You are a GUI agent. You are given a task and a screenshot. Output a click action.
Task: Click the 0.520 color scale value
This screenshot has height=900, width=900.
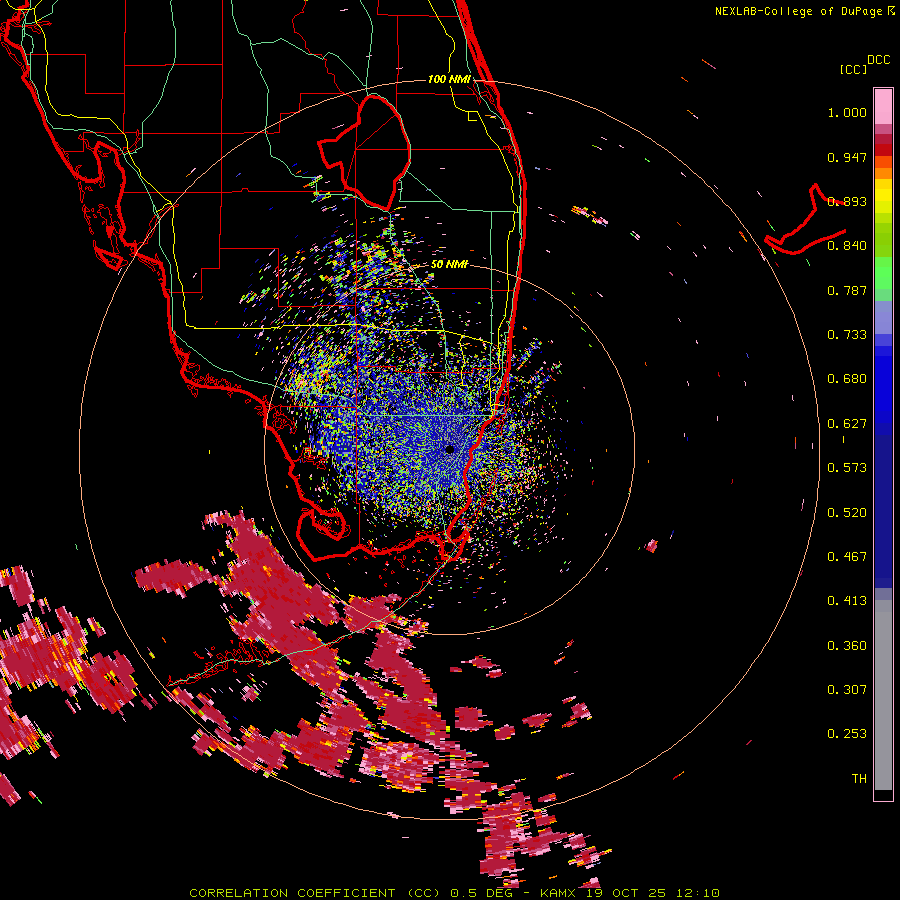(x=847, y=513)
